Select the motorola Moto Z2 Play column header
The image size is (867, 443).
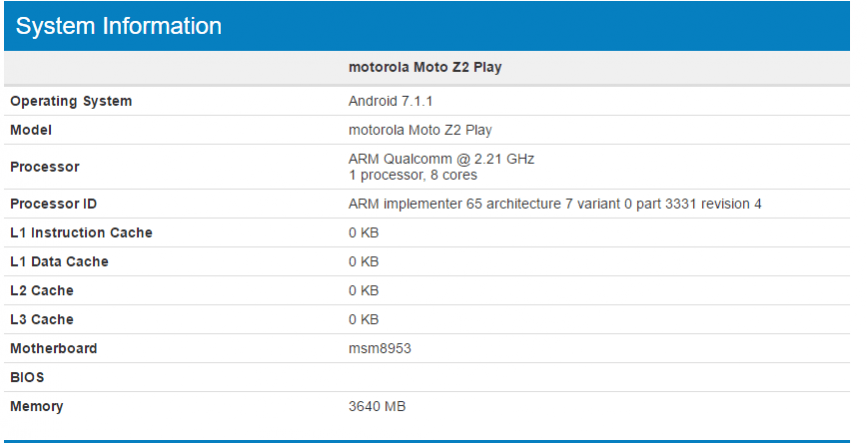click(424, 68)
